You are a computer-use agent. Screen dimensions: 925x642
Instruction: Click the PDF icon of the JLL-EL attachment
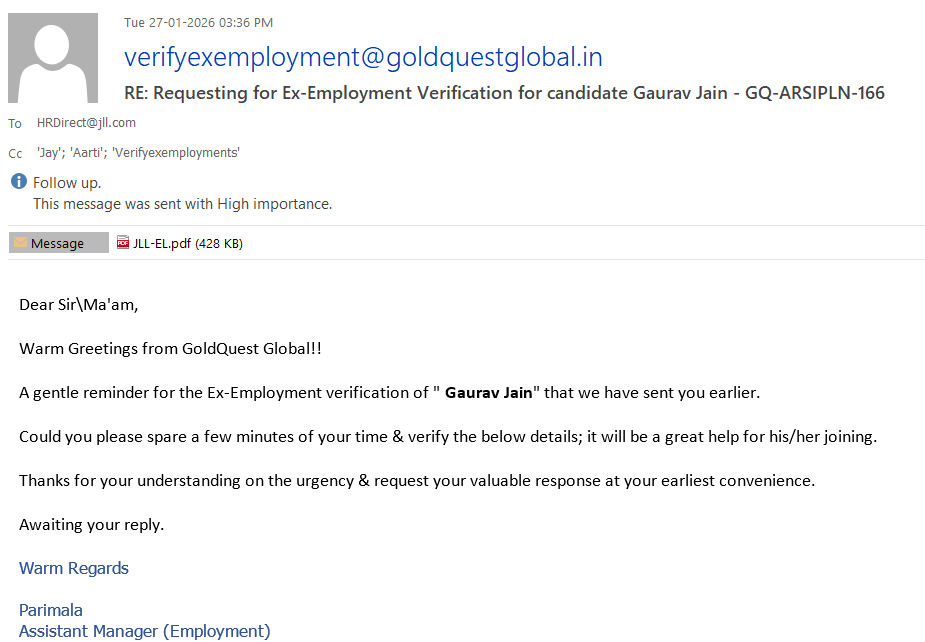(x=123, y=242)
